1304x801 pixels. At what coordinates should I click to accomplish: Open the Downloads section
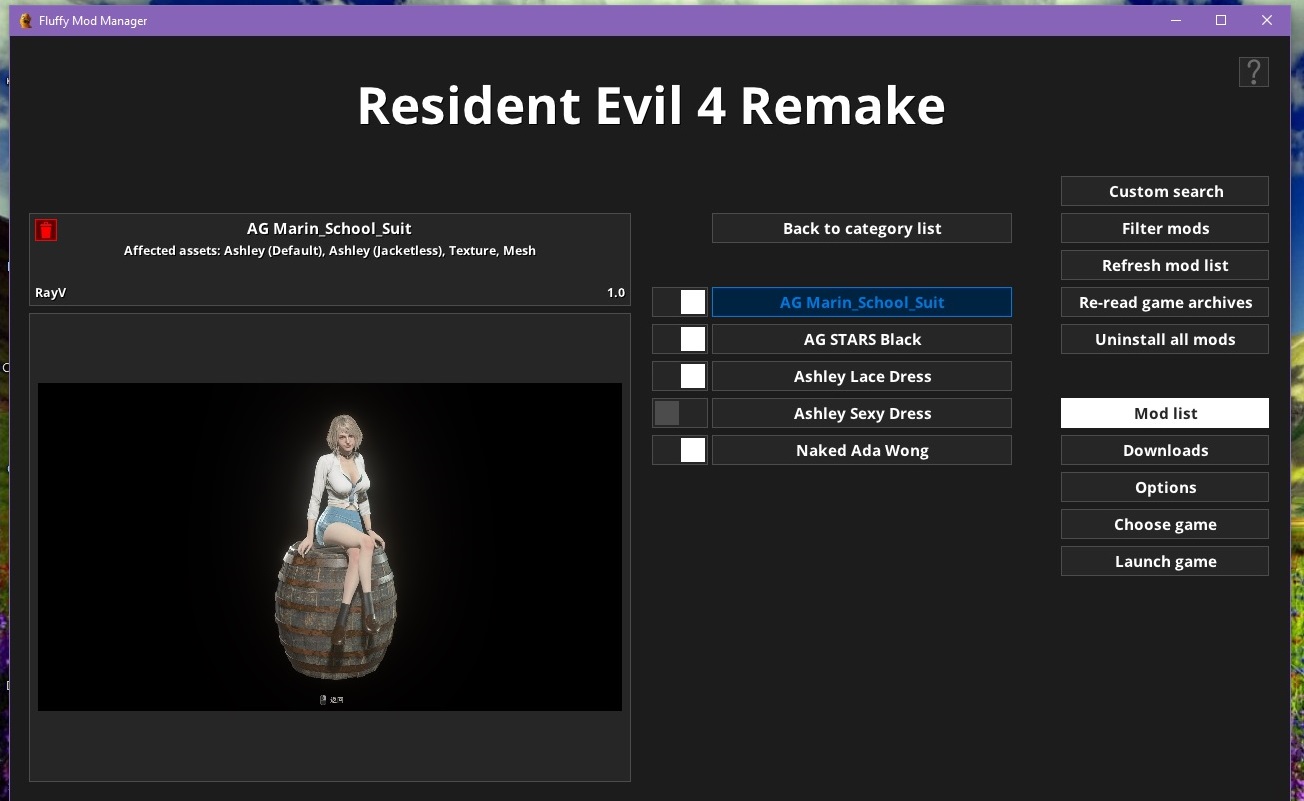[x=1165, y=450]
